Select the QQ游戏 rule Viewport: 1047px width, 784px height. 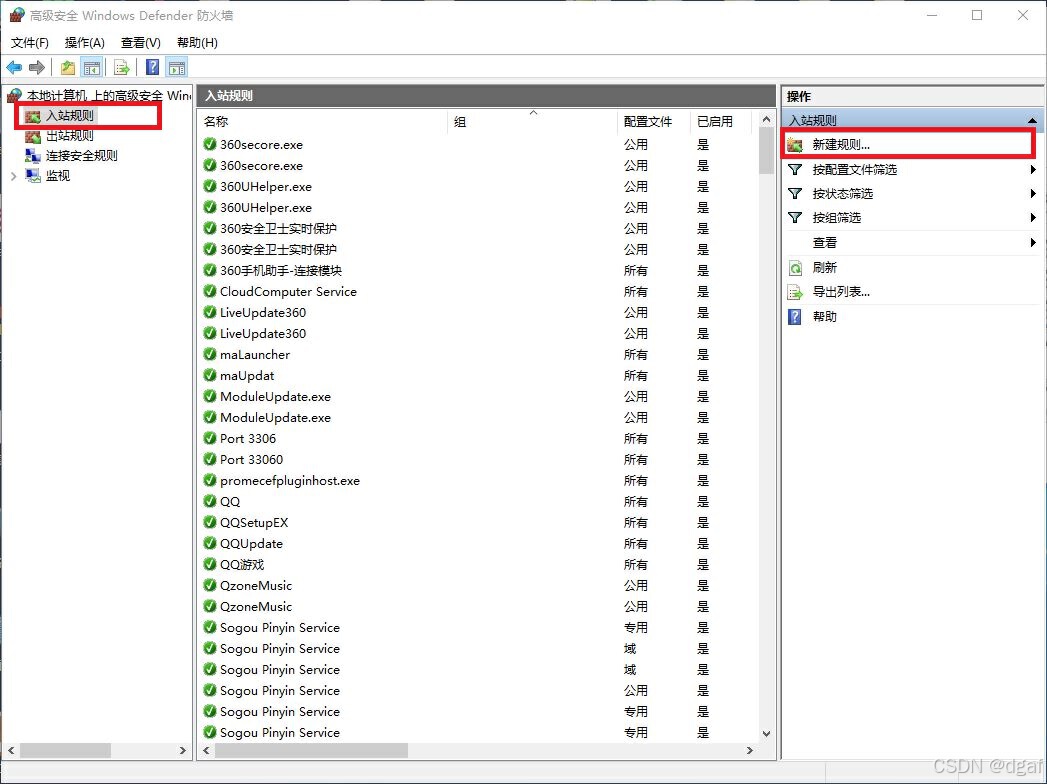coord(242,565)
